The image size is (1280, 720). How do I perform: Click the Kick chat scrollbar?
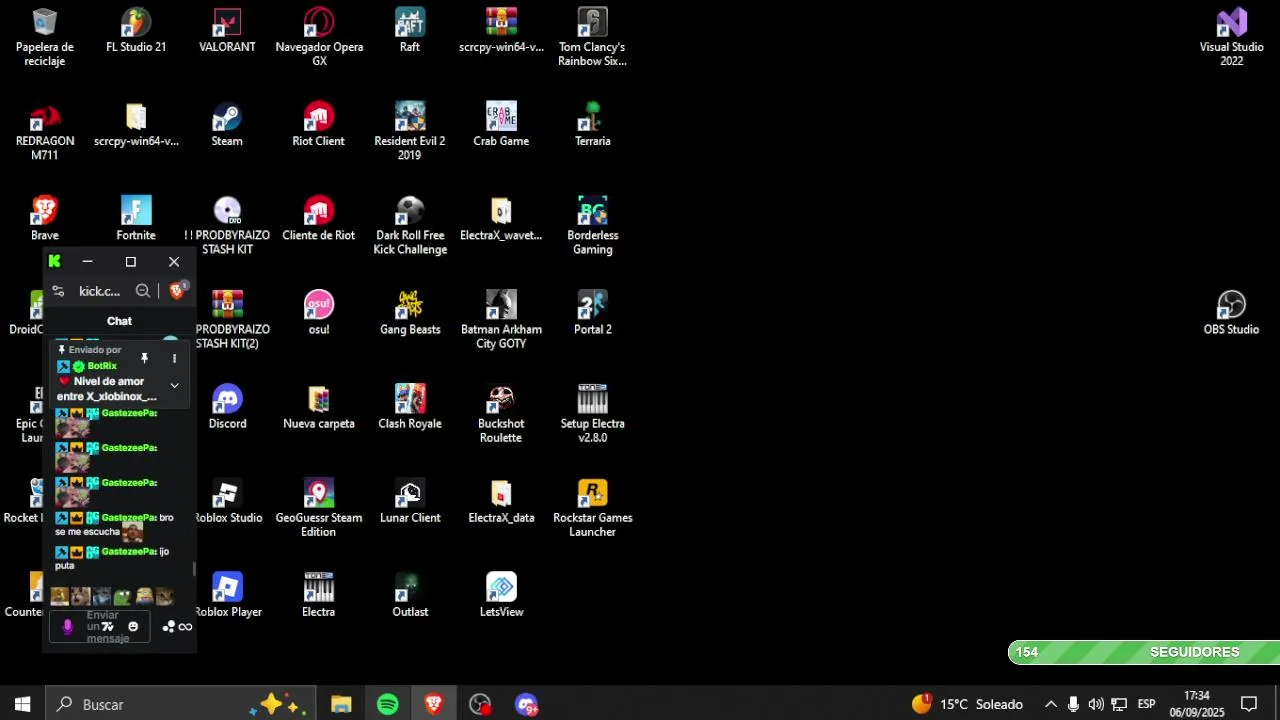193,568
